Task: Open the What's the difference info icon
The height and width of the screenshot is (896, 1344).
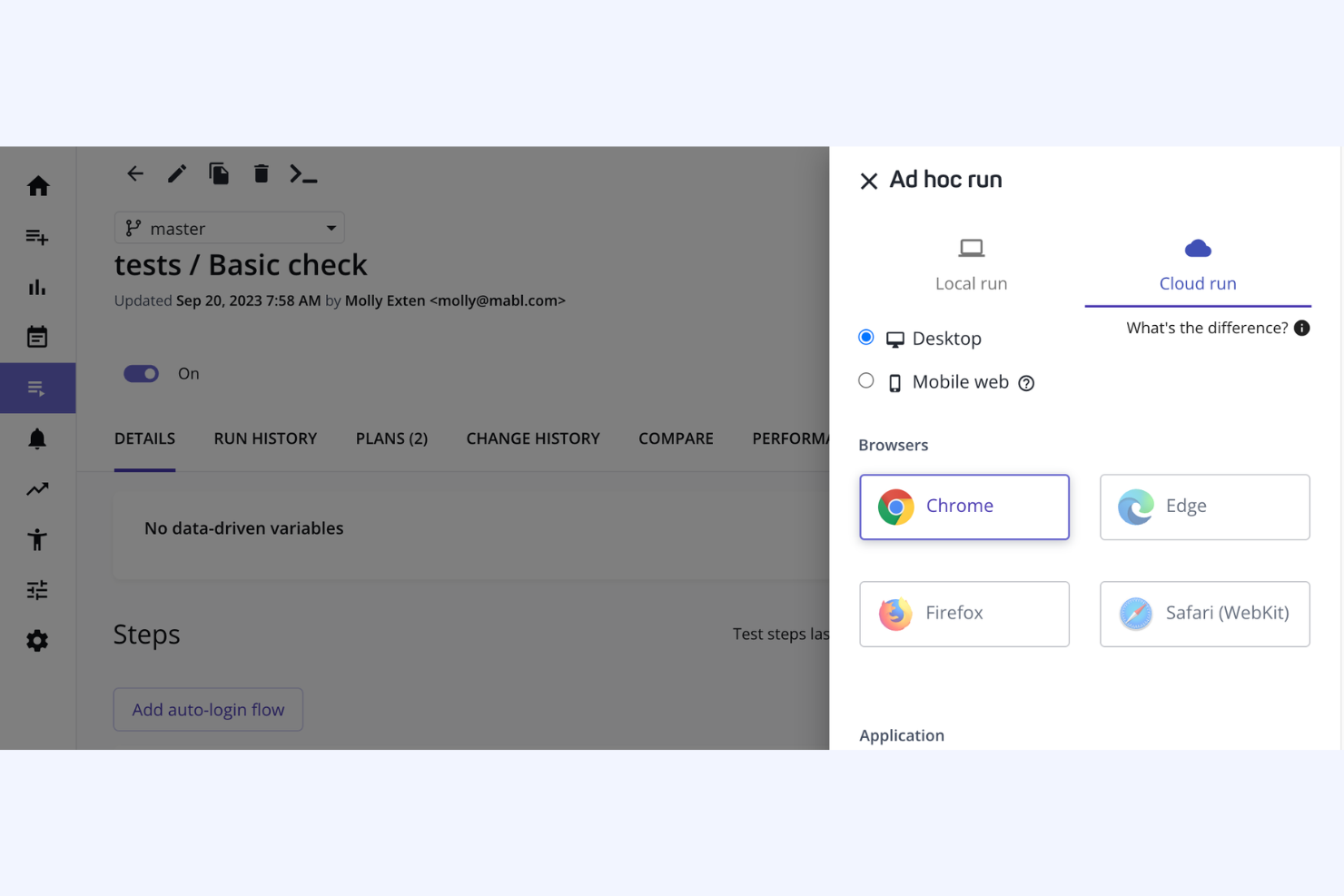Action: (x=1302, y=328)
